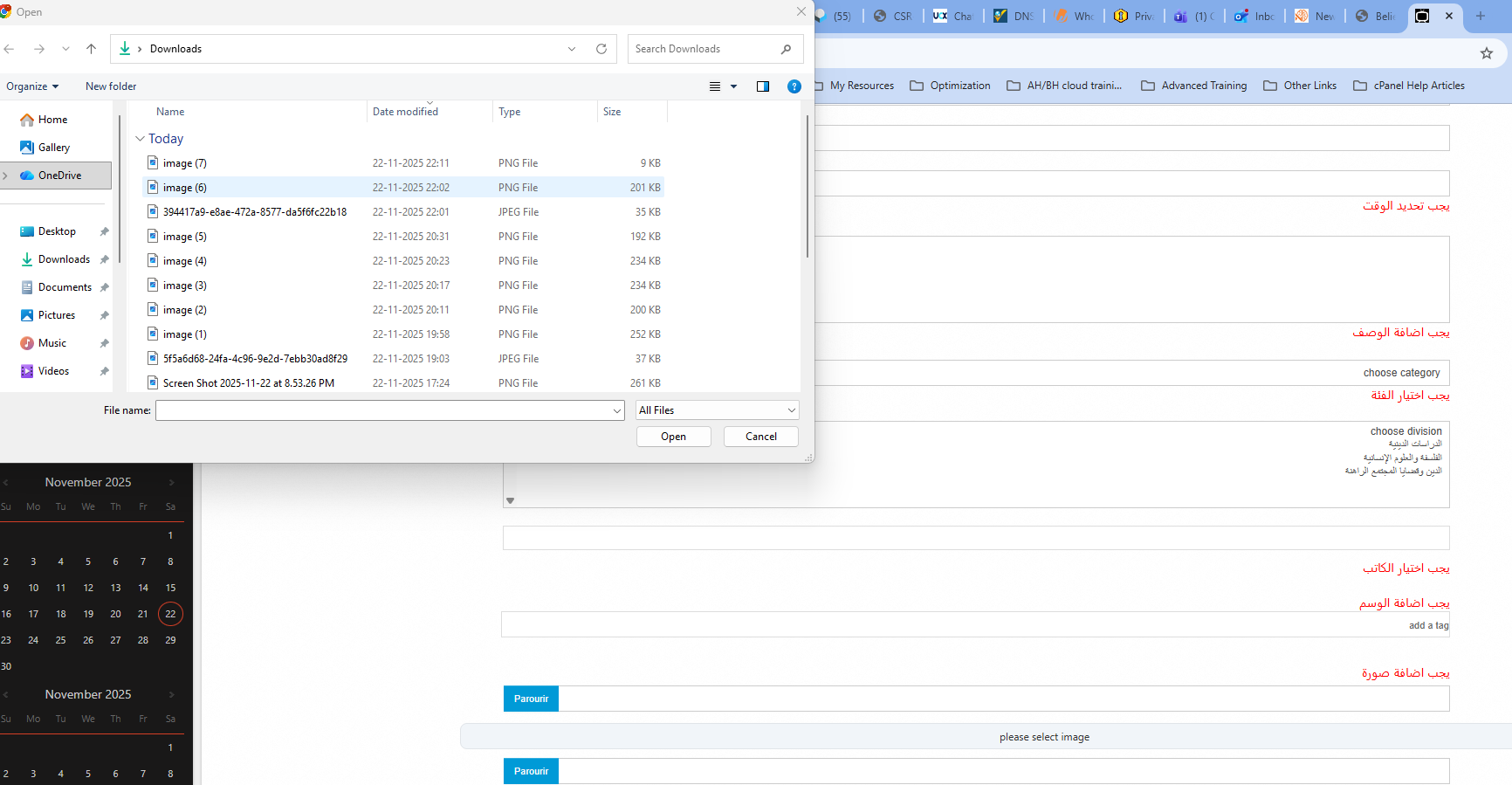Go to next month in calendar
Viewport: 1512px width, 785px height.
[x=172, y=482]
